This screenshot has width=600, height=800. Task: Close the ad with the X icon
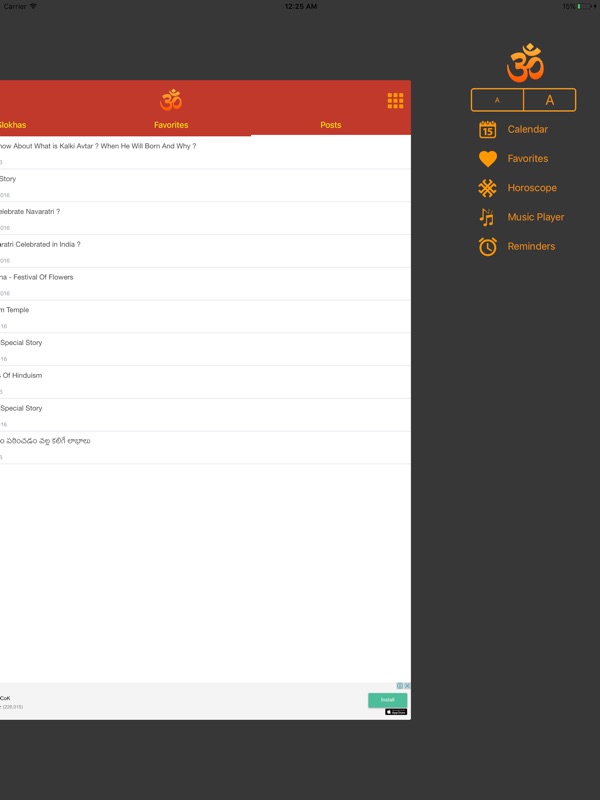(x=407, y=686)
